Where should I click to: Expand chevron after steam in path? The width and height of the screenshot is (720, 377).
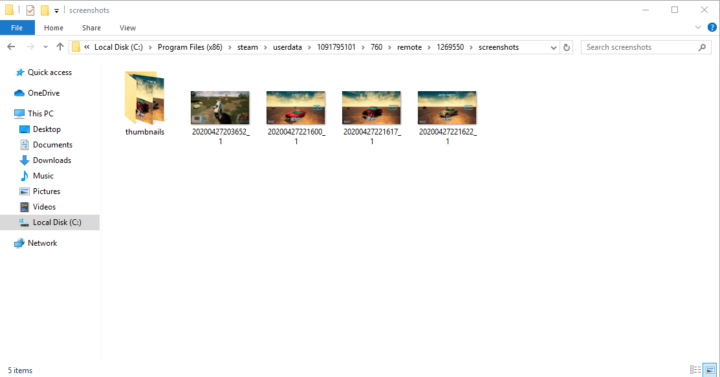(265, 47)
